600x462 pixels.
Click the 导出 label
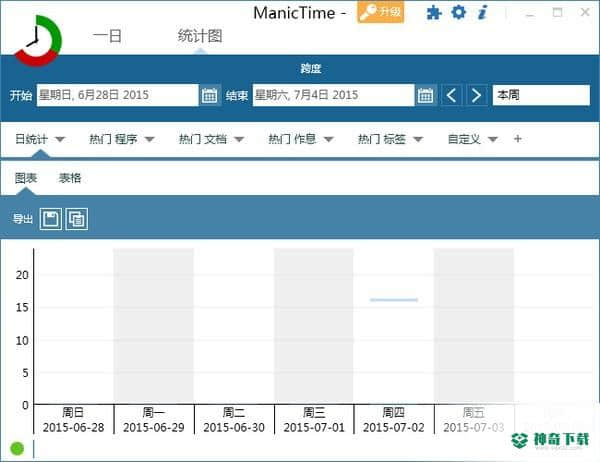pyautogui.click(x=23, y=219)
